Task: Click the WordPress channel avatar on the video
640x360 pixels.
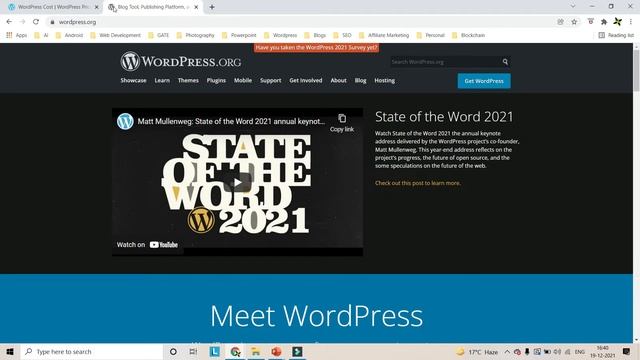Action: point(125,121)
